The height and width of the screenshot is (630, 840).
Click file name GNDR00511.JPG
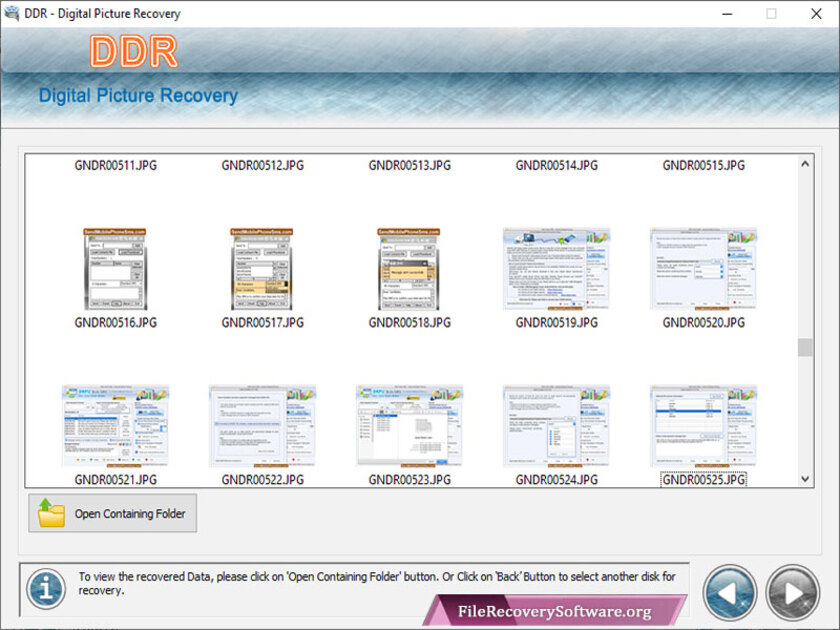click(116, 166)
